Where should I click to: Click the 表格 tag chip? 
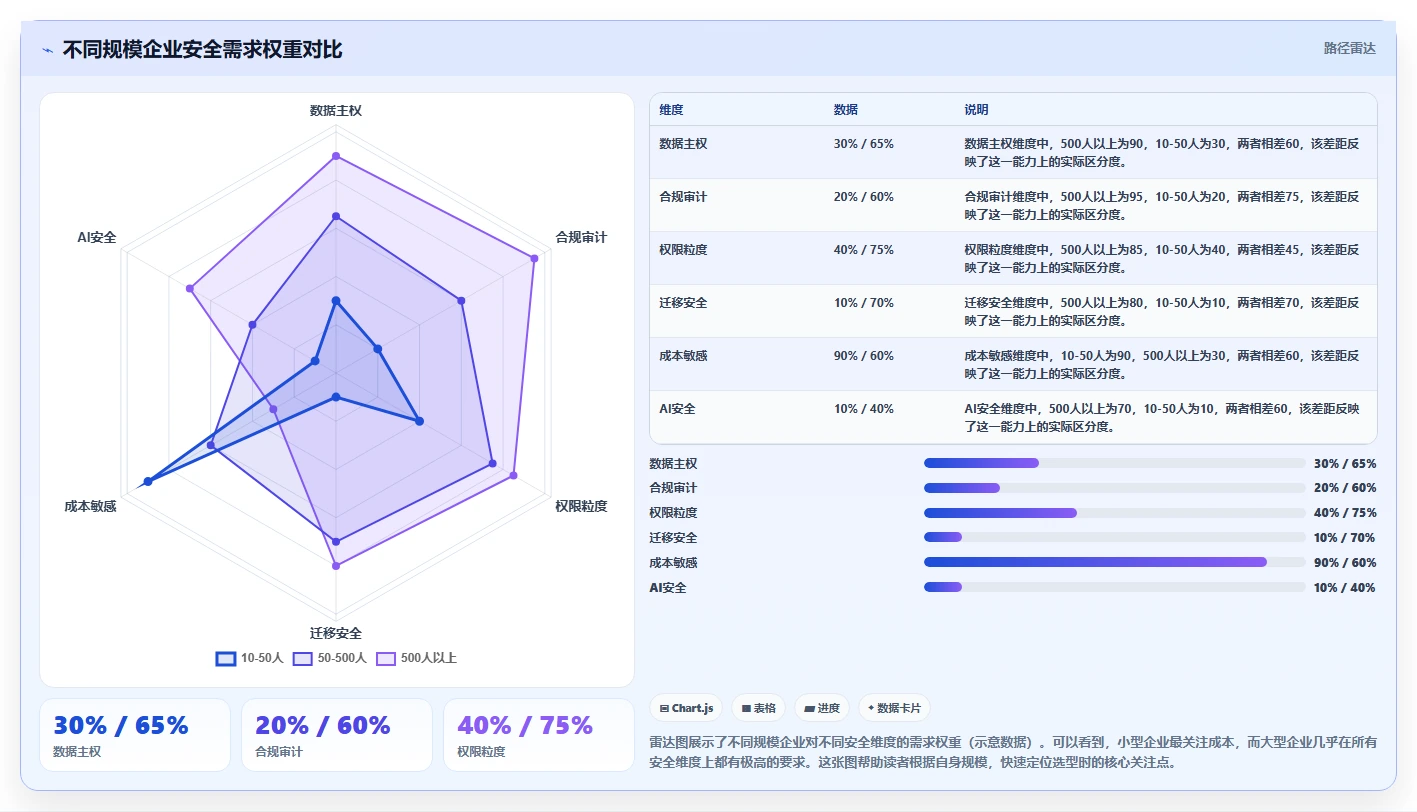coord(758,708)
